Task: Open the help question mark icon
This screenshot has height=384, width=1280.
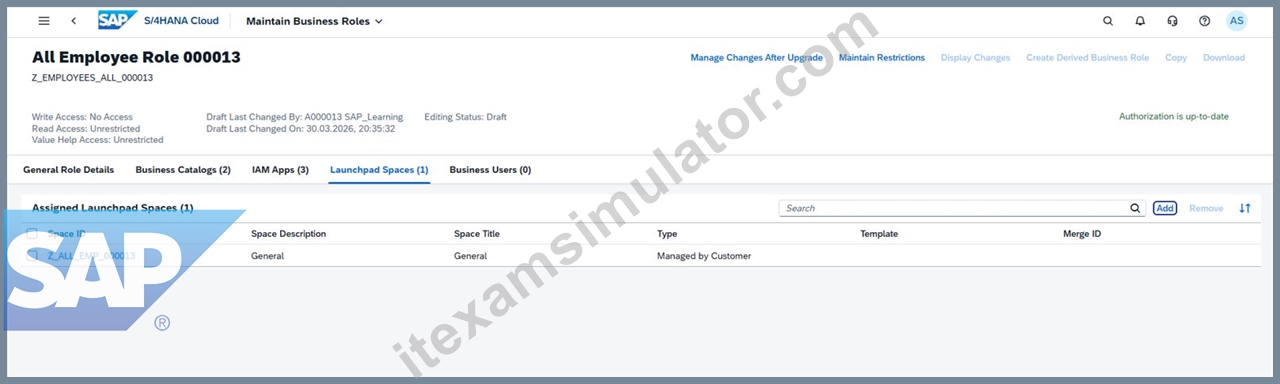Action: tap(1204, 21)
